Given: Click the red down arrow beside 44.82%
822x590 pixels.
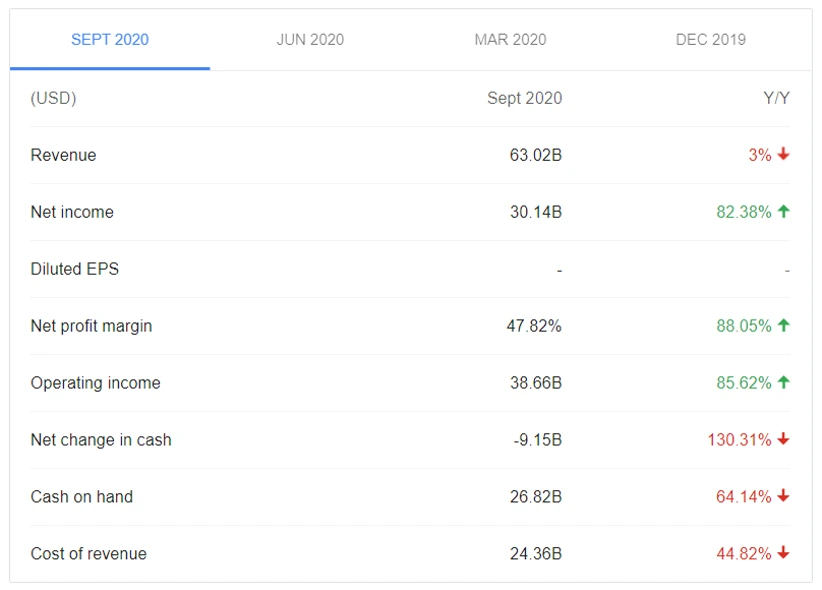Looking at the screenshot, I should click(x=783, y=554).
